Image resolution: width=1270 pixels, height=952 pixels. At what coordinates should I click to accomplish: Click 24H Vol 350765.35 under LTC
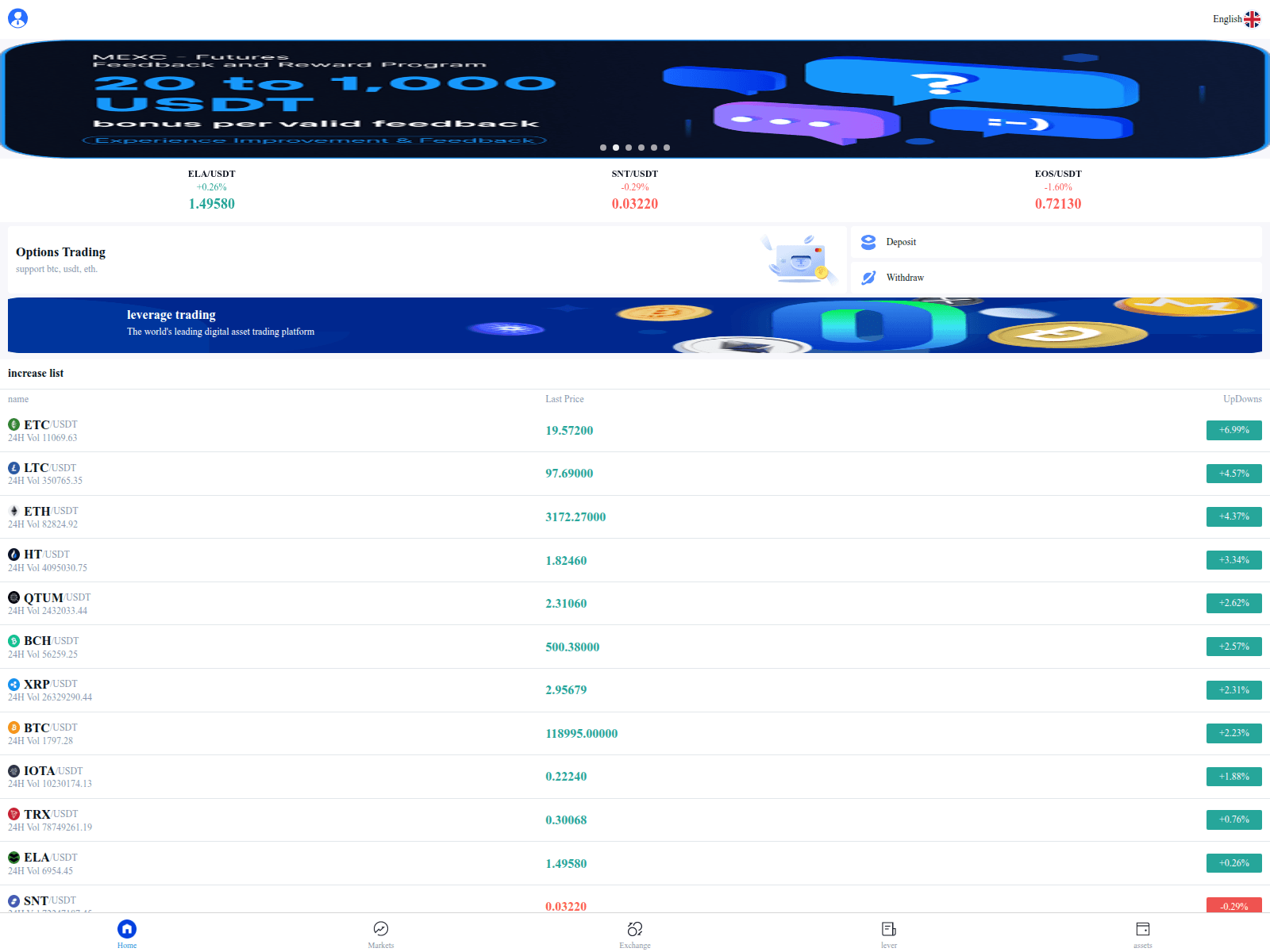(45, 481)
